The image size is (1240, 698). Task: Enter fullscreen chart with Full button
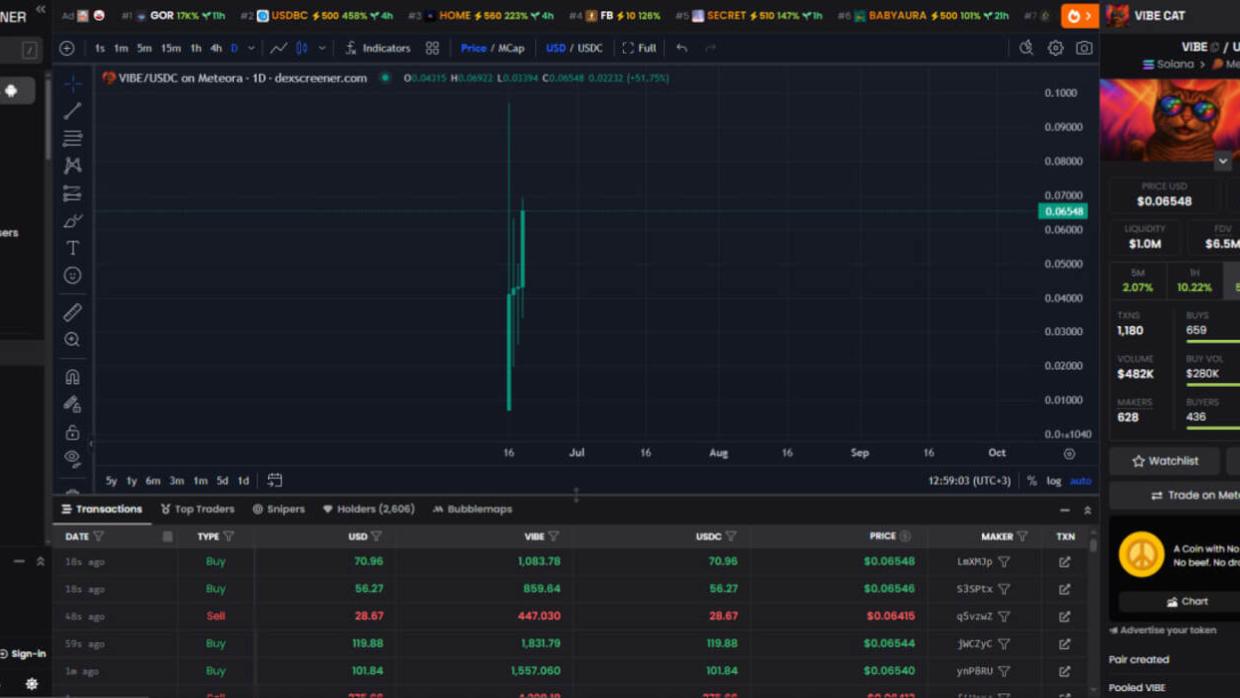click(639, 48)
